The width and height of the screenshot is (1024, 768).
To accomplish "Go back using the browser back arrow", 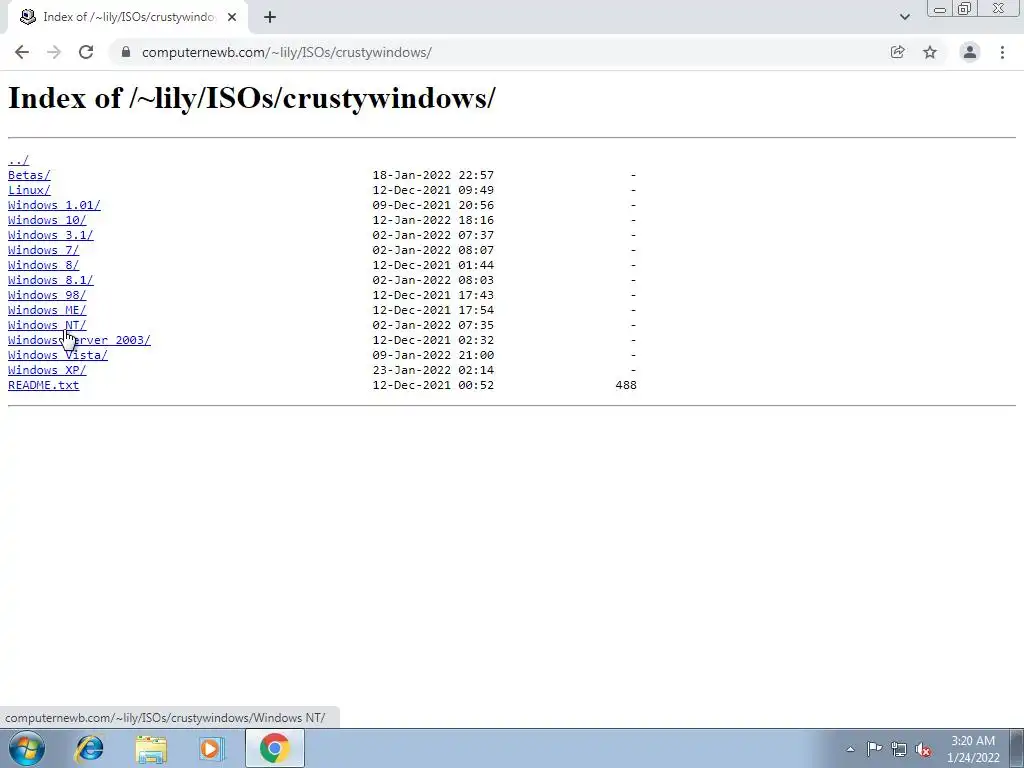I will [x=22, y=52].
